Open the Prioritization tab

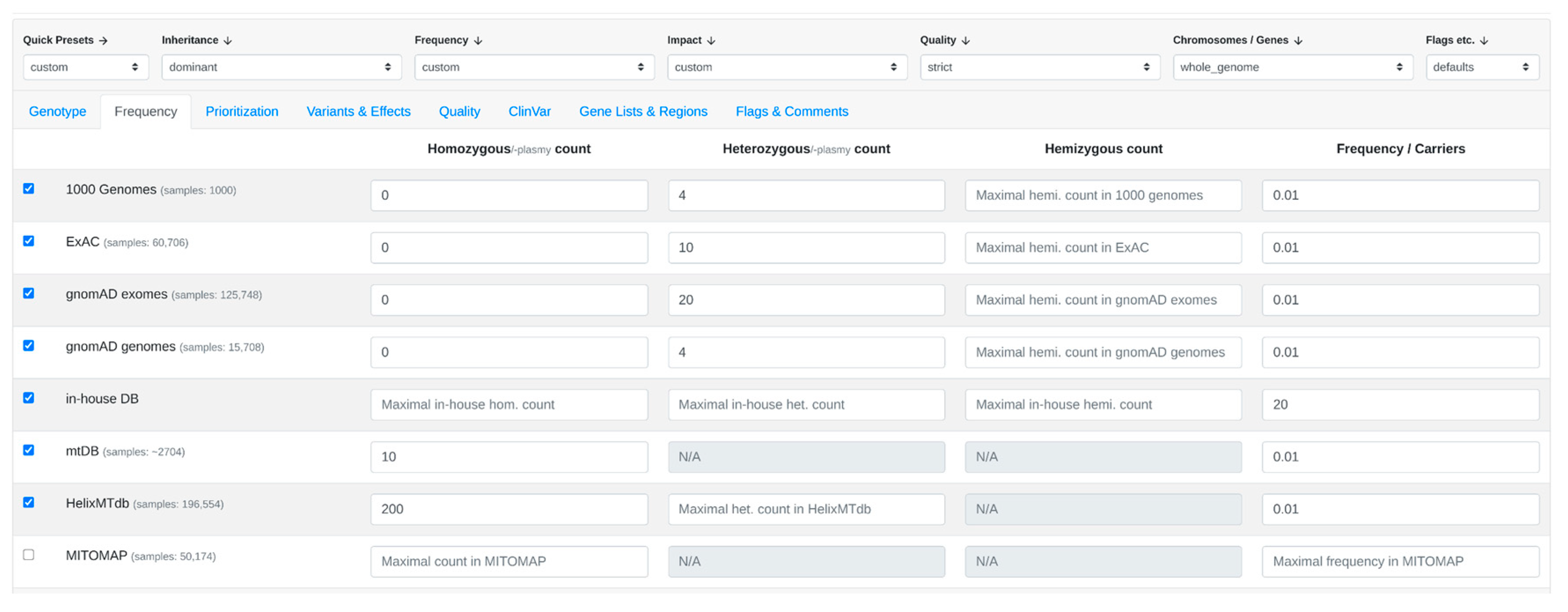(242, 111)
